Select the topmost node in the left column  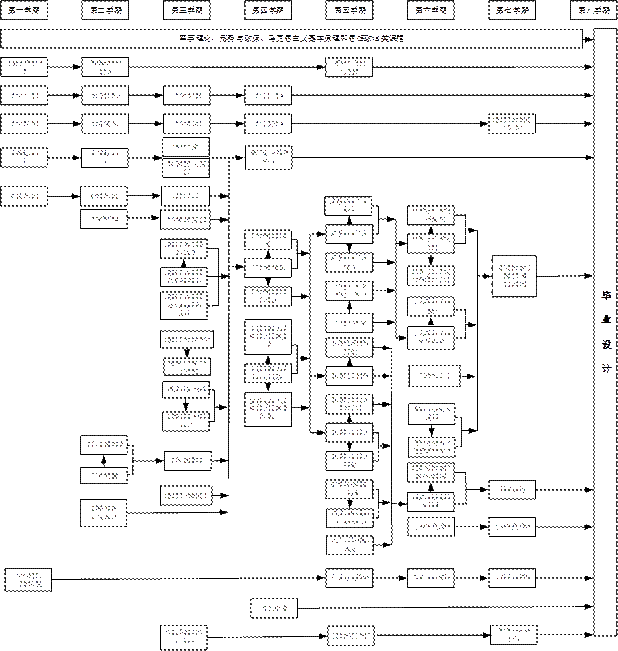pyautogui.click(x=24, y=67)
